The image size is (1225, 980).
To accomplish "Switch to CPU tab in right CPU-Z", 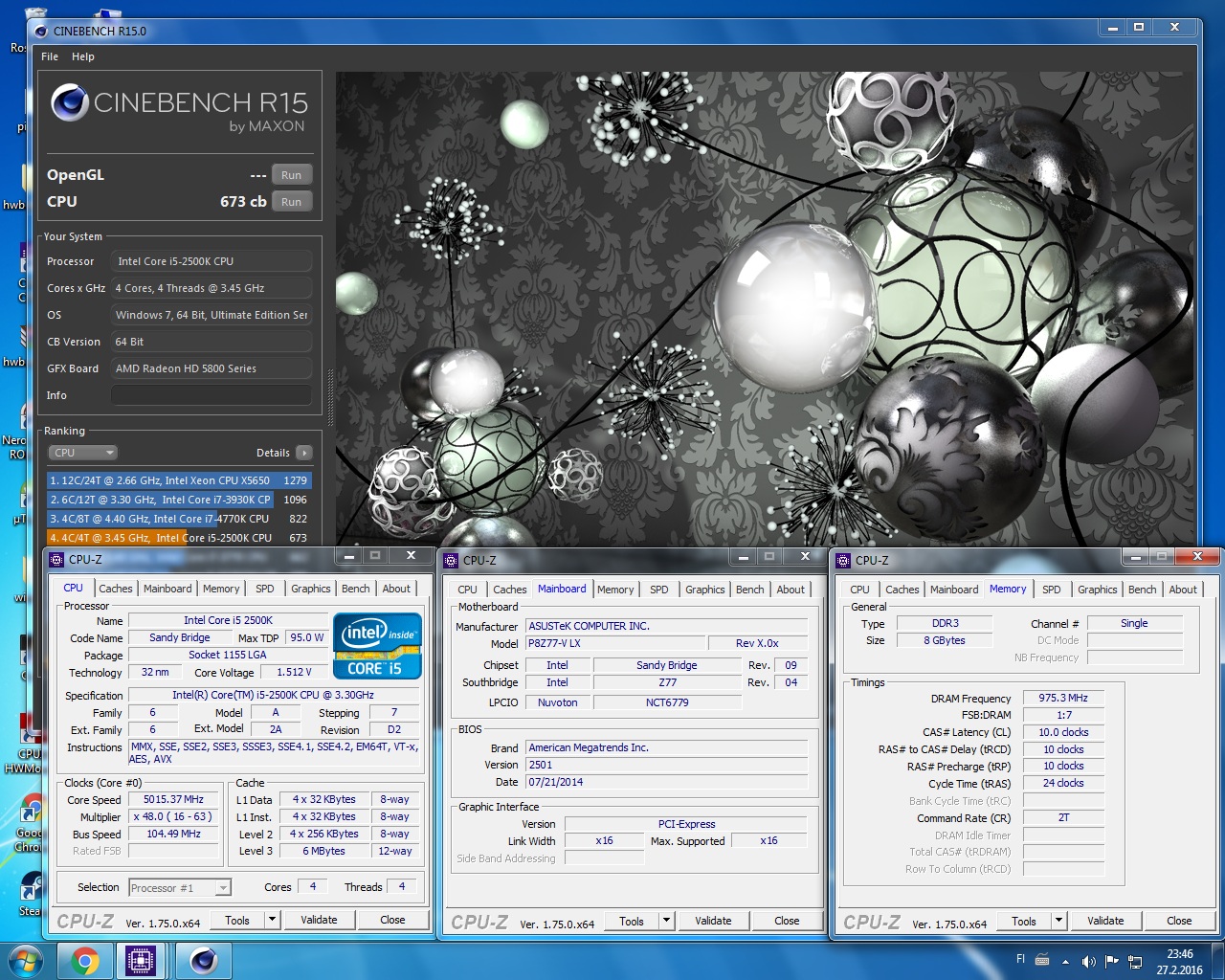I will [859, 590].
